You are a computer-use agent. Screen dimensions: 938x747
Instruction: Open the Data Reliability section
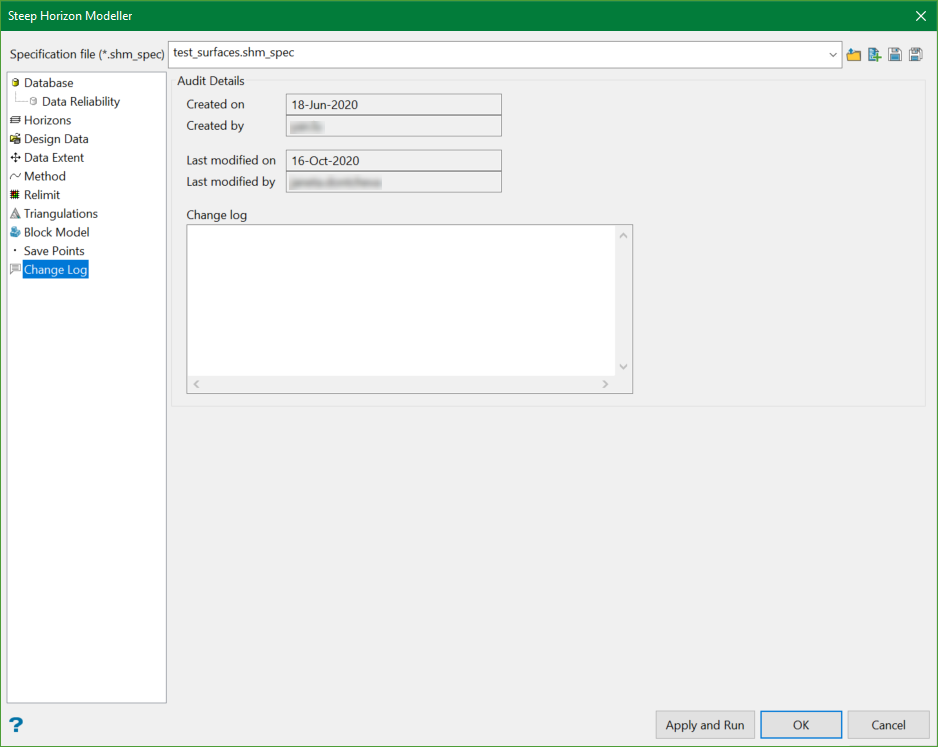[80, 101]
